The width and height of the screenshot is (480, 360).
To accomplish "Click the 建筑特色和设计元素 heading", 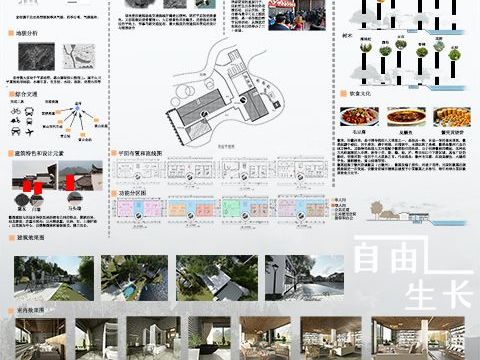I will click(x=39, y=154).
